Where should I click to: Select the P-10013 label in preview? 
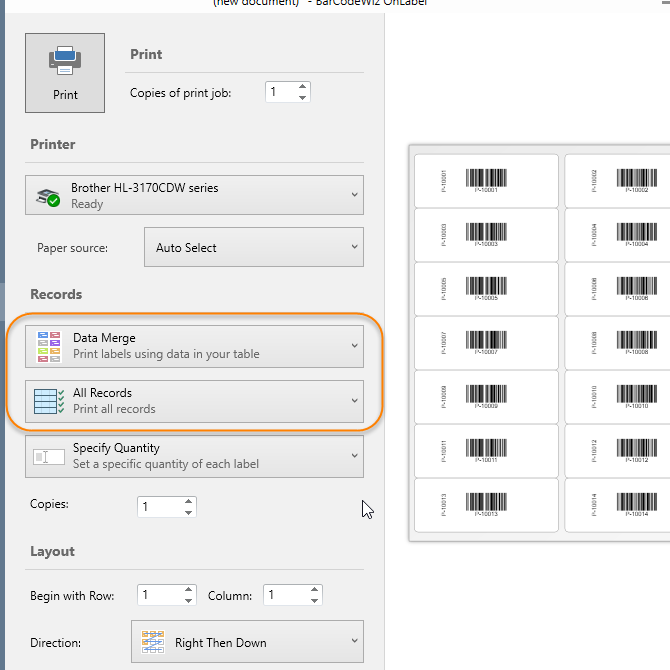(x=486, y=505)
